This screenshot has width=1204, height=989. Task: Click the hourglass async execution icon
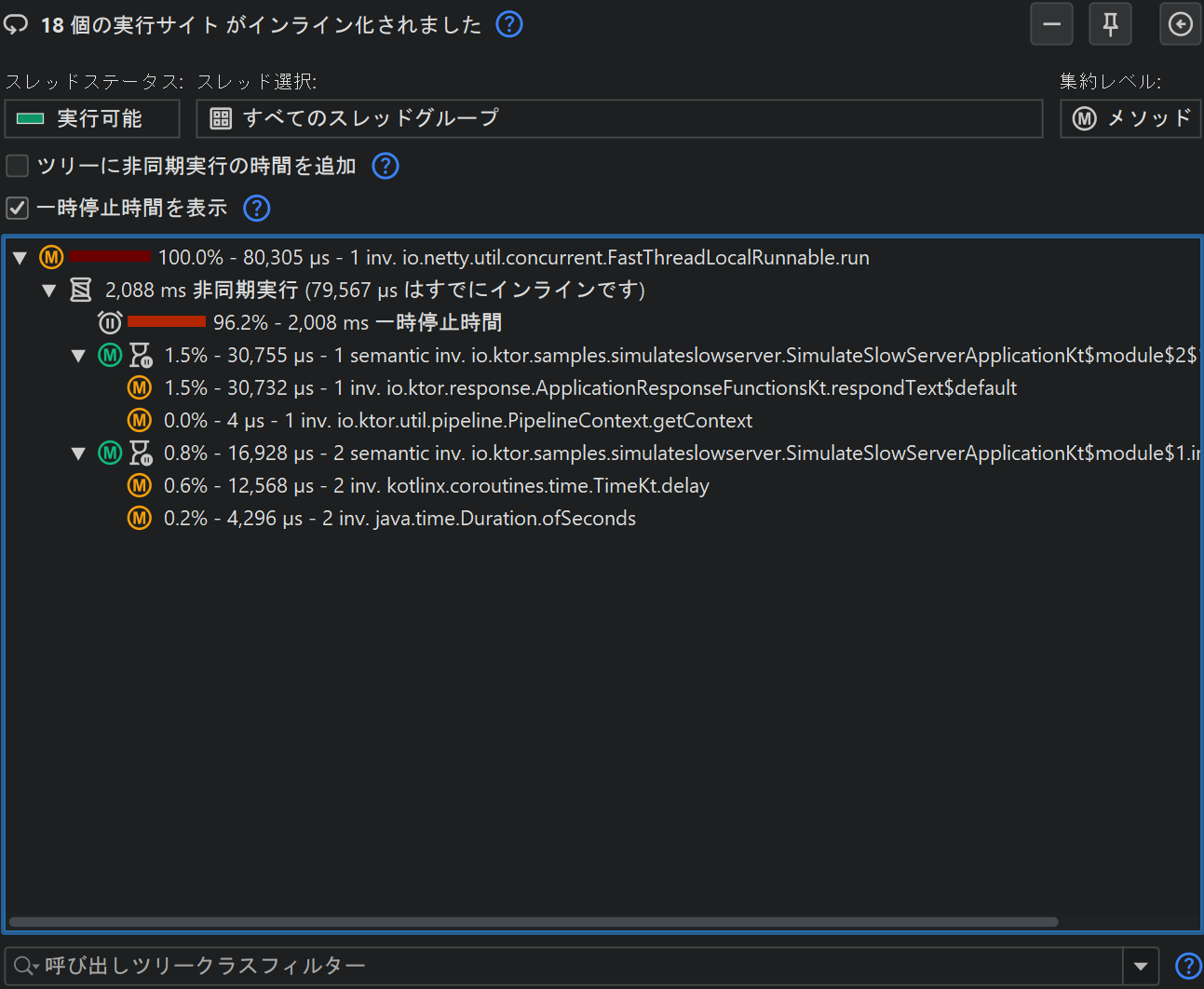pos(81,290)
